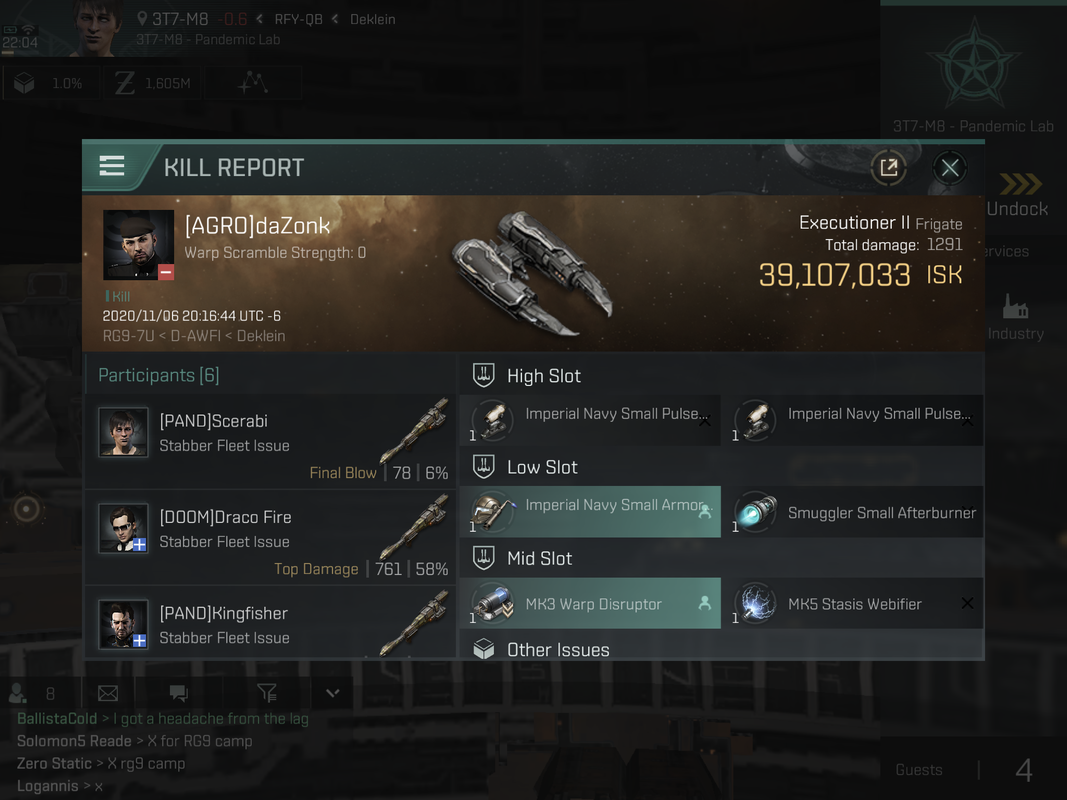Viewport: 1067px width, 800px height.
Task: Collapse the High Slot section
Action: point(721,376)
